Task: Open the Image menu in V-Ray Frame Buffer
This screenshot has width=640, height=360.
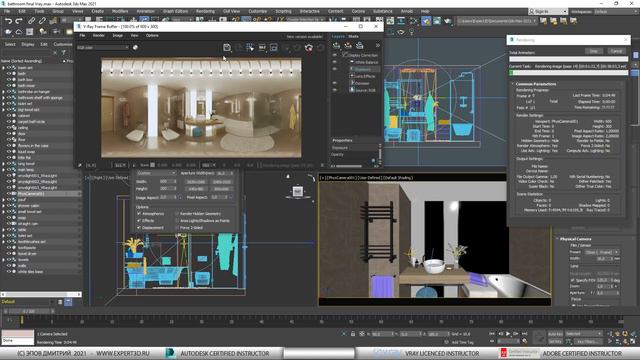Action: pyautogui.click(x=117, y=36)
